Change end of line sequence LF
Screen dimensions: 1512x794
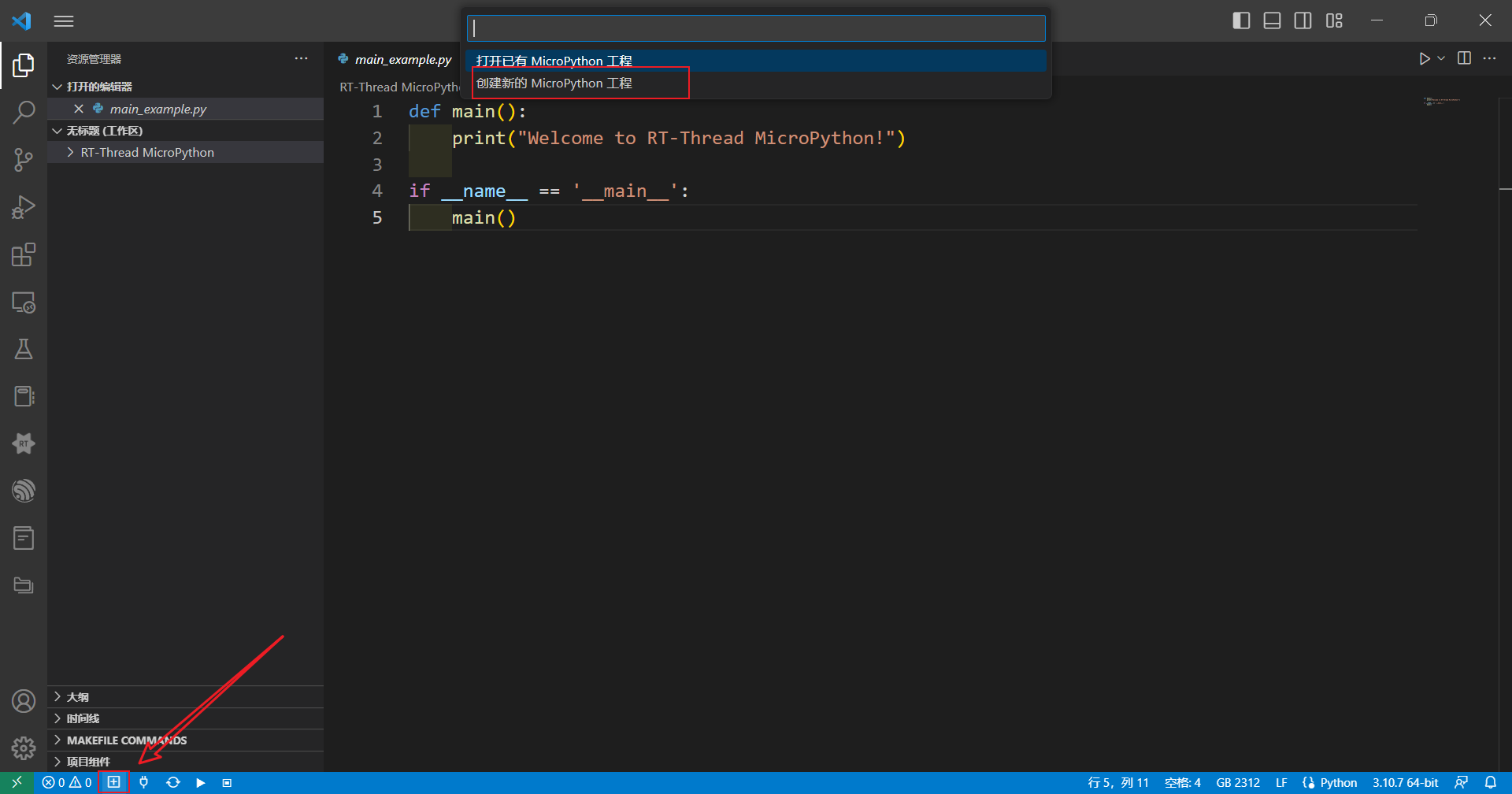point(1281,782)
